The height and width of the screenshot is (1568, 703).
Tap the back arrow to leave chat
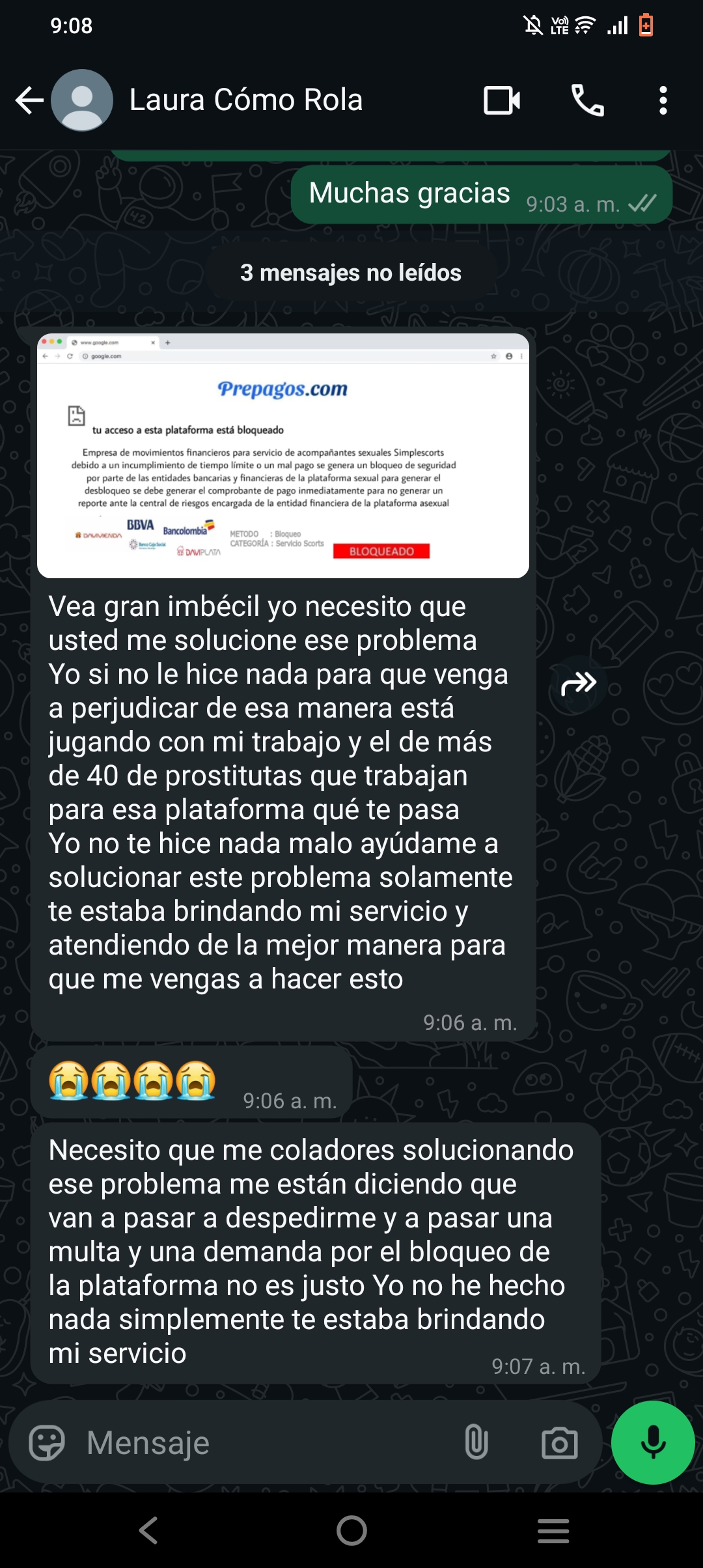(x=29, y=100)
